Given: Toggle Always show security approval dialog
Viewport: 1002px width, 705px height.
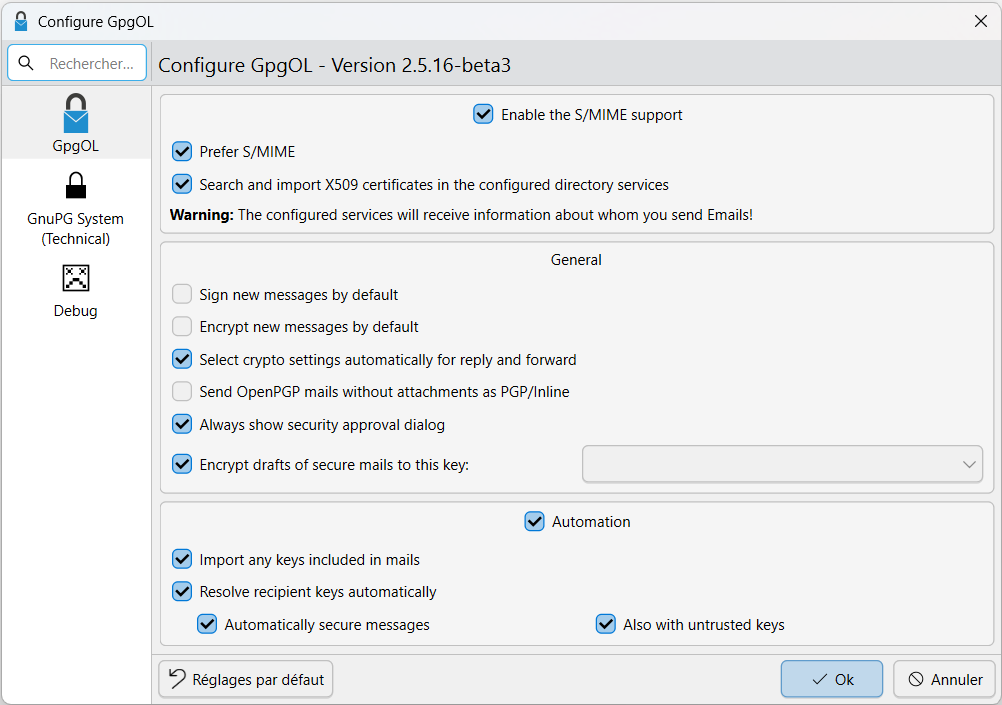Looking at the screenshot, I should click(x=182, y=425).
